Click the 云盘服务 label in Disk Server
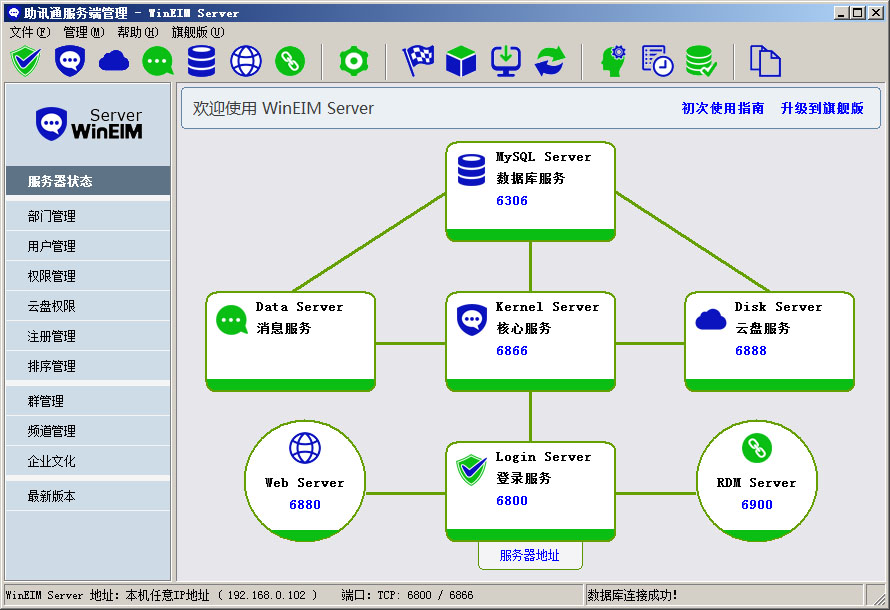This screenshot has width=890, height=610. click(x=763, y=329)
